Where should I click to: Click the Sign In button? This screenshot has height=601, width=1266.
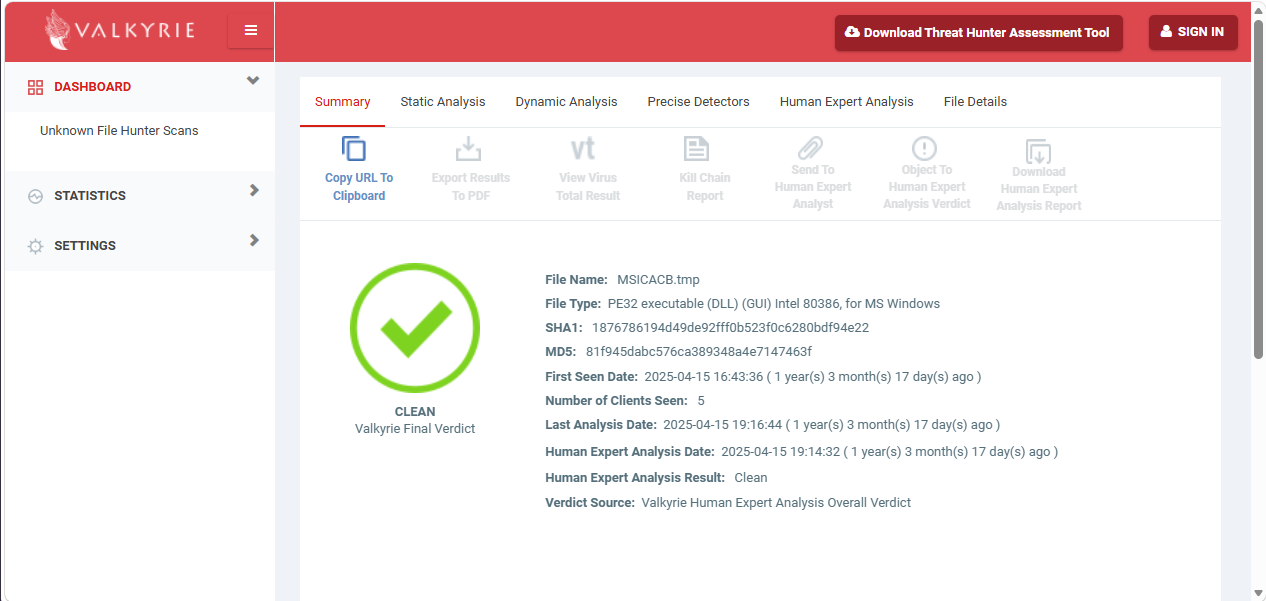[x=1193, y=32]
